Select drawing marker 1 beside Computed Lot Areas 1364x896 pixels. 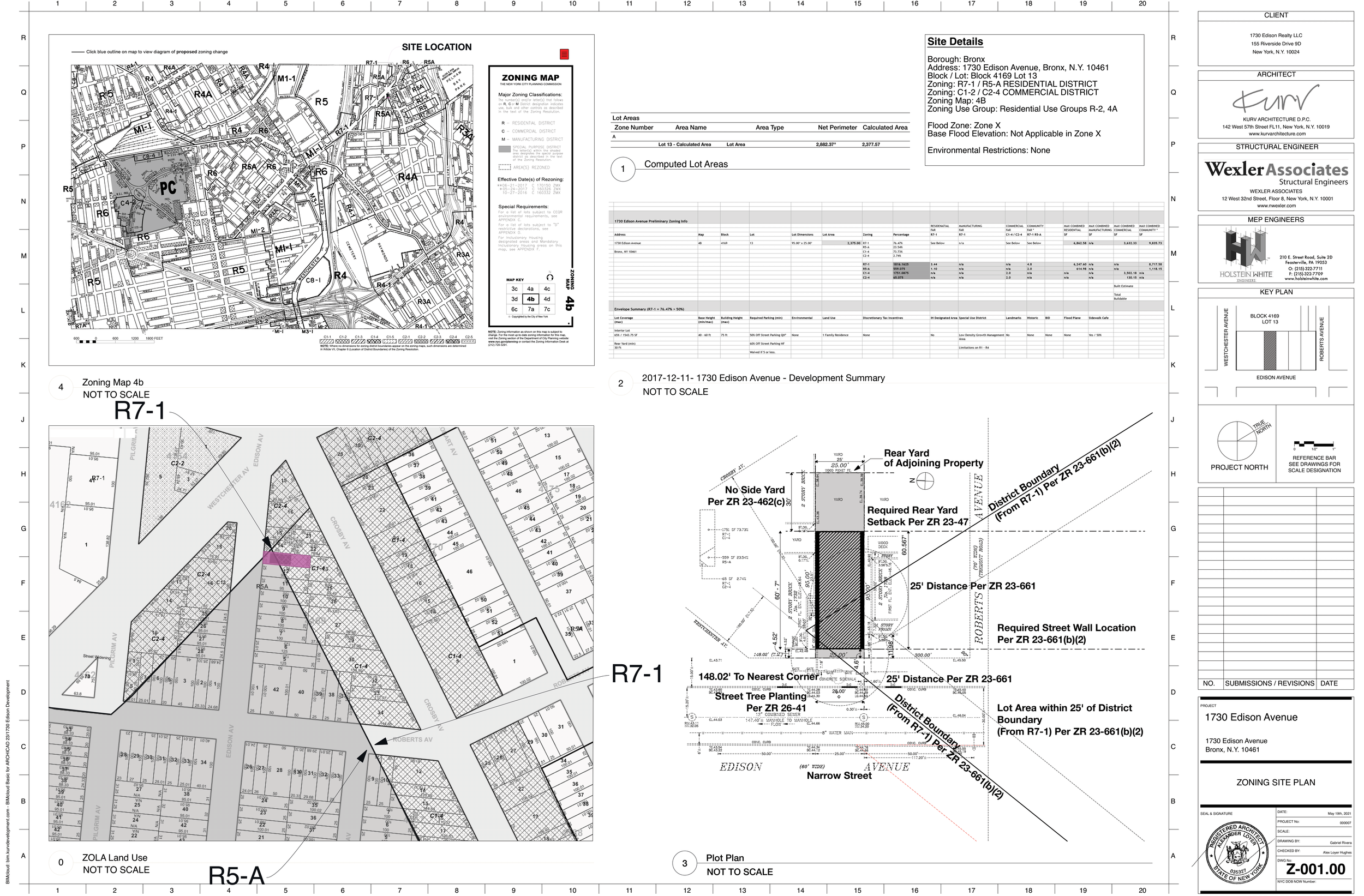tap(623, 170)
